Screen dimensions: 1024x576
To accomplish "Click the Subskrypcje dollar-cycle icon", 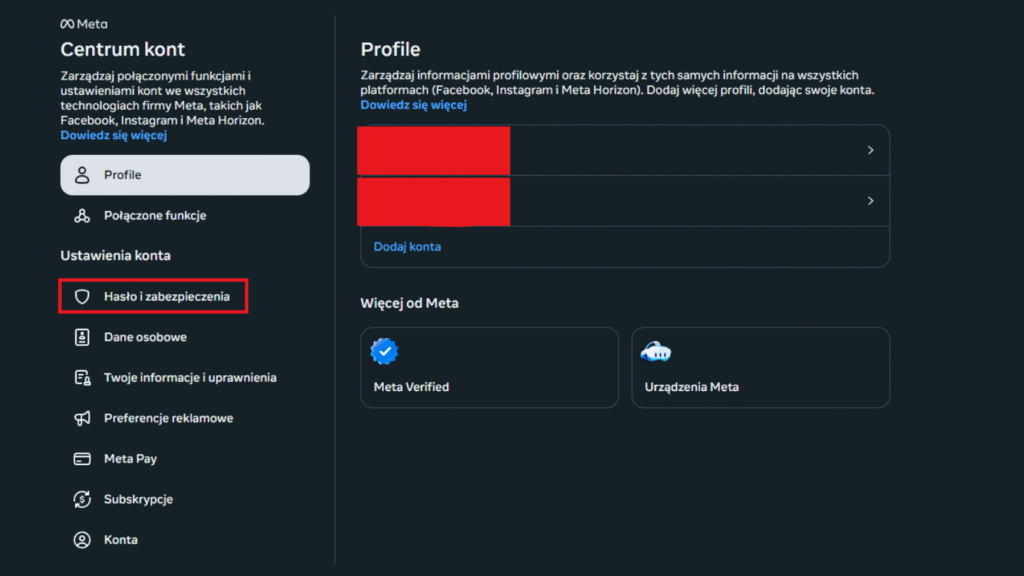I will pos(82,499).
